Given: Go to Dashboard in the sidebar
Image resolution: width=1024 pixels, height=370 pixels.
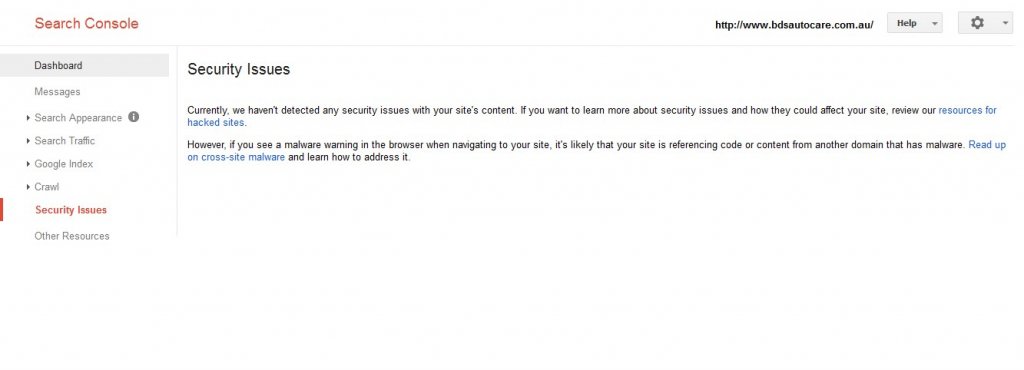Looking at the screenshot, I should click(x=84, y=65).
